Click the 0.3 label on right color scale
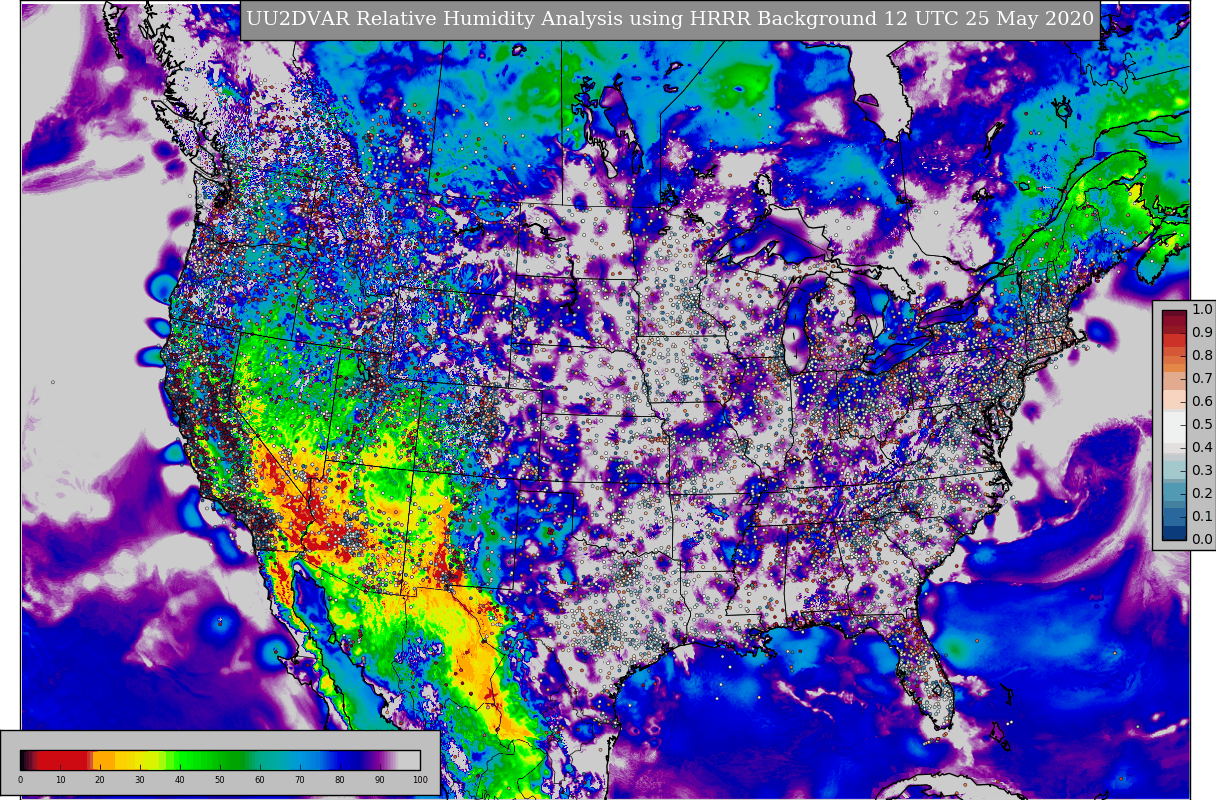This screenshot has height=800, width=1216. 1202,470
